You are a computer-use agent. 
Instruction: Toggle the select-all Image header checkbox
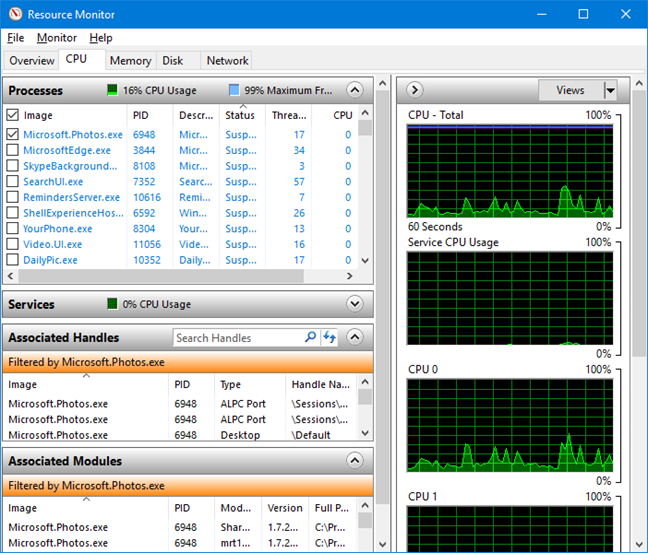click(12, 115)
